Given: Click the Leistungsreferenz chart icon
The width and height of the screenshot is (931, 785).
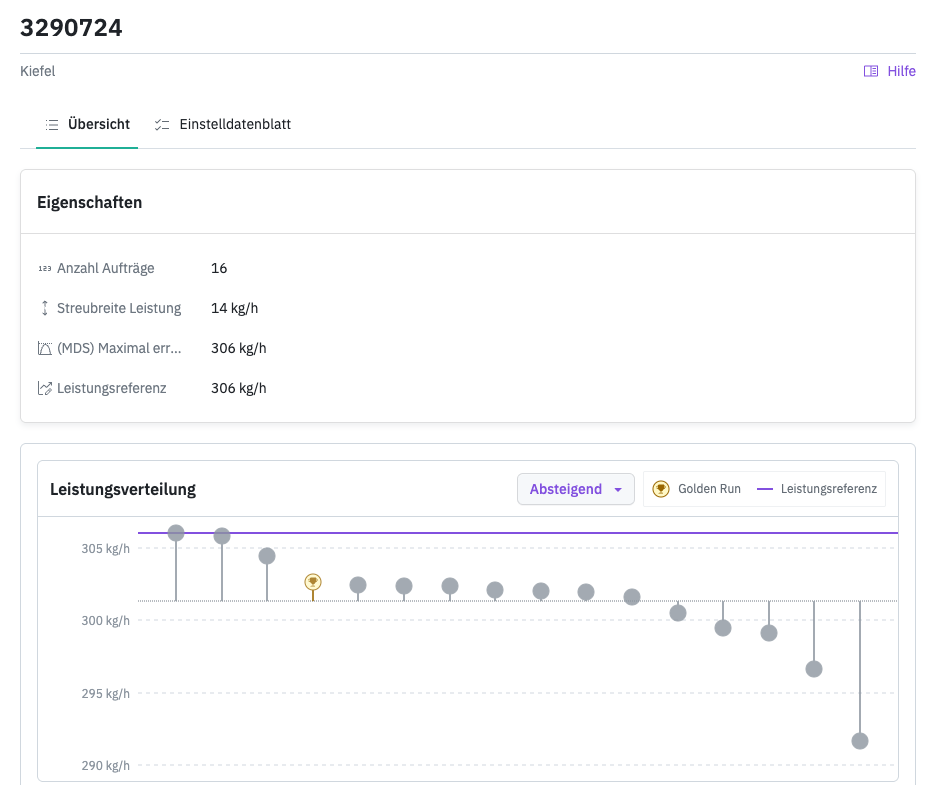Looking at the screenshot, I should click(44, 388).
